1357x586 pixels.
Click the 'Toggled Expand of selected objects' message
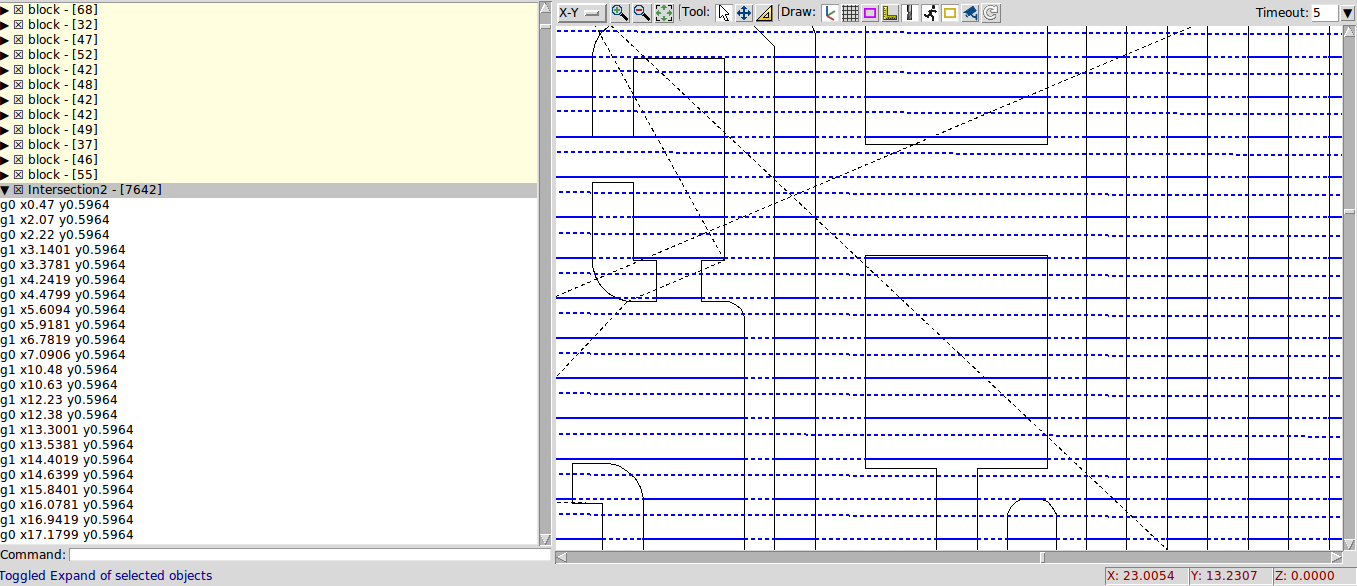pyautogui.click(x=106, y=575)
